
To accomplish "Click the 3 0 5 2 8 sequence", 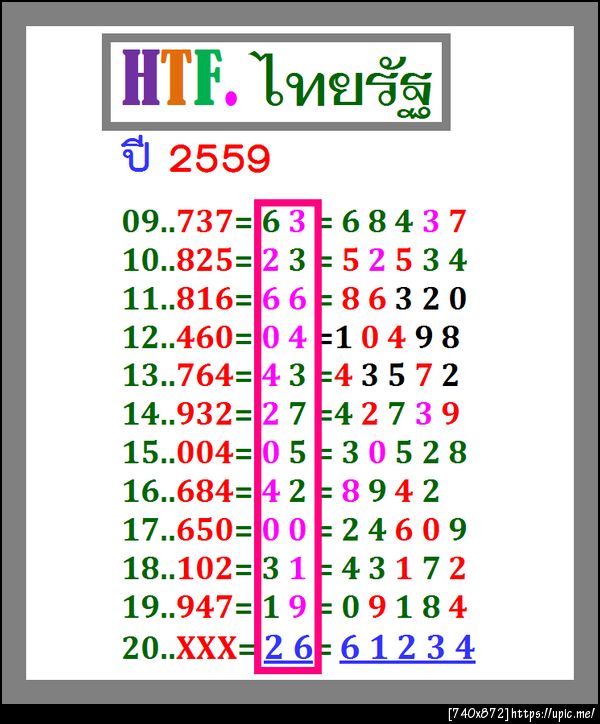I will (x=404, y=452).
